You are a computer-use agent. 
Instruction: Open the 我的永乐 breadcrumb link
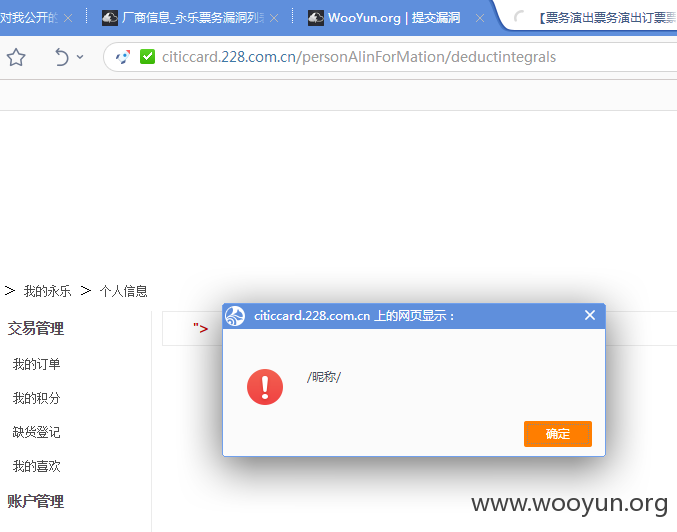tap(47, 291)
